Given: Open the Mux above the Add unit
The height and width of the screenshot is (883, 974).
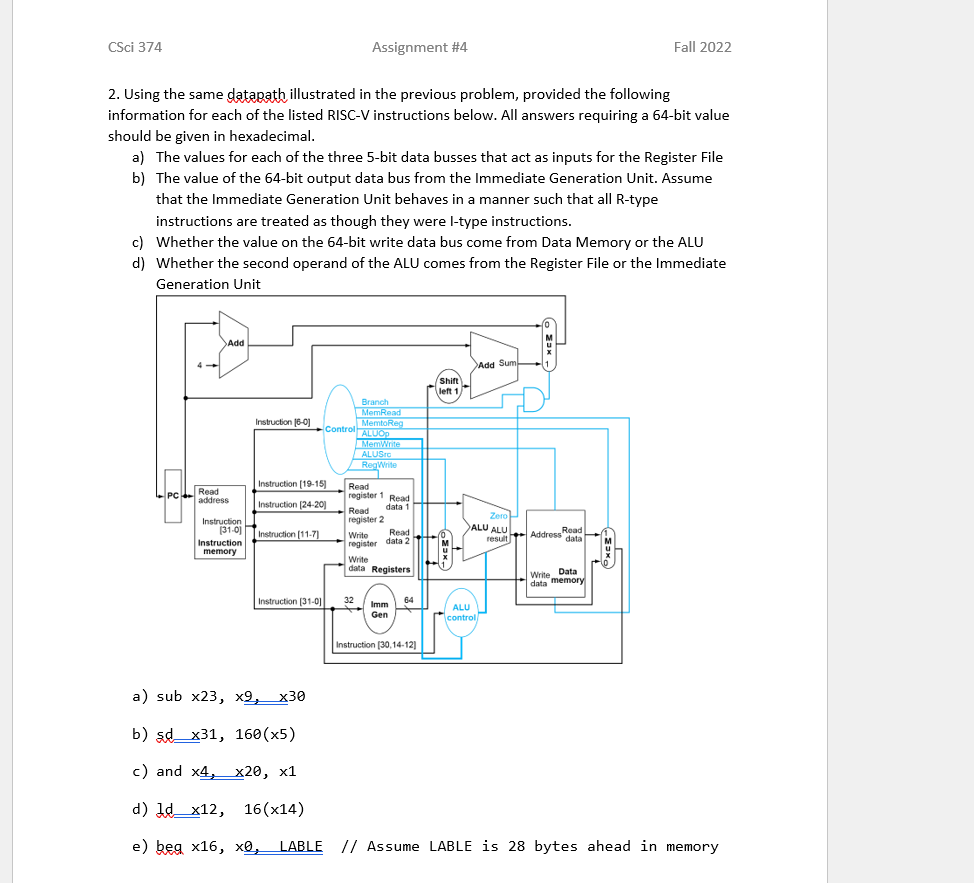Looking at the screenshot, I should 550,344.
